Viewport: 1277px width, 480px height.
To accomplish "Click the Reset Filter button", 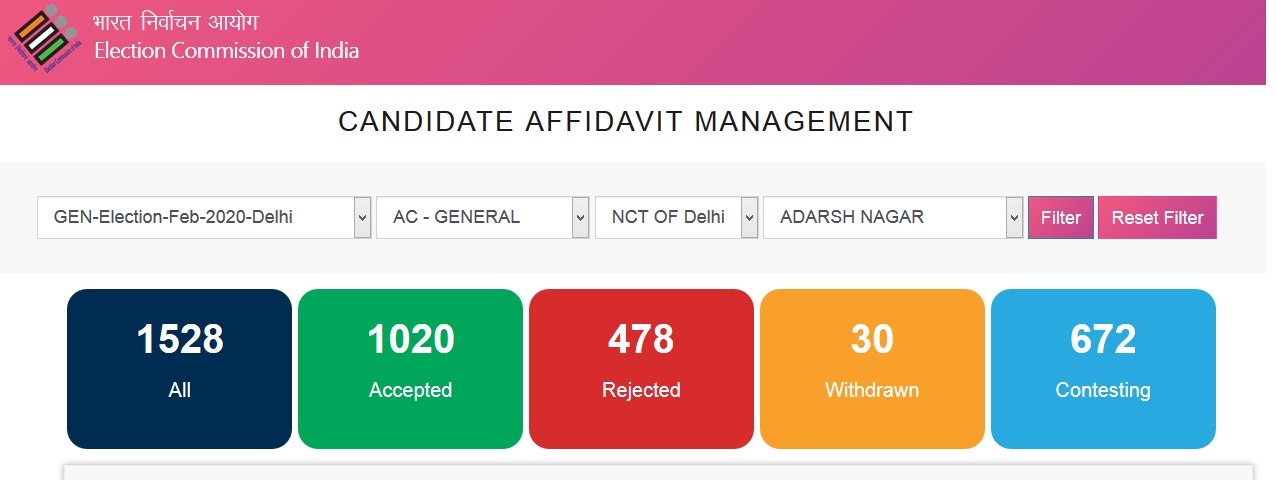I will [x=1157, y=217].
